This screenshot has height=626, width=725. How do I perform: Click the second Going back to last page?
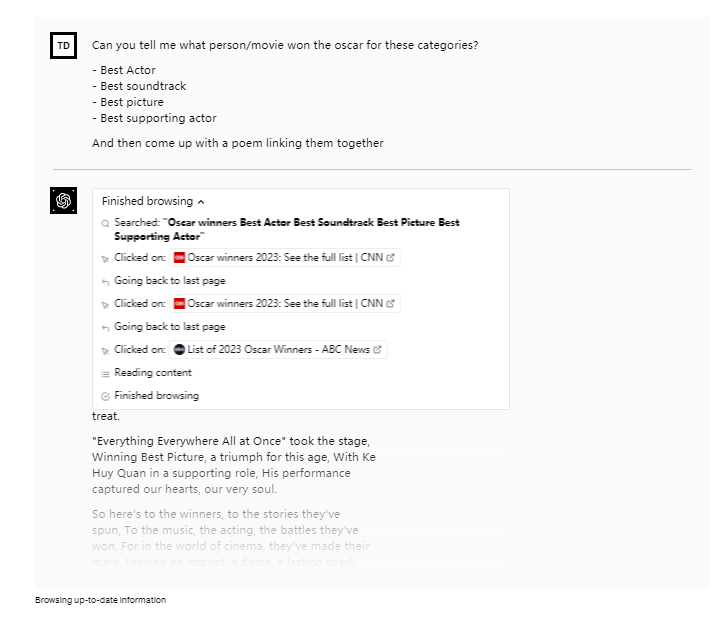[169, 327]
